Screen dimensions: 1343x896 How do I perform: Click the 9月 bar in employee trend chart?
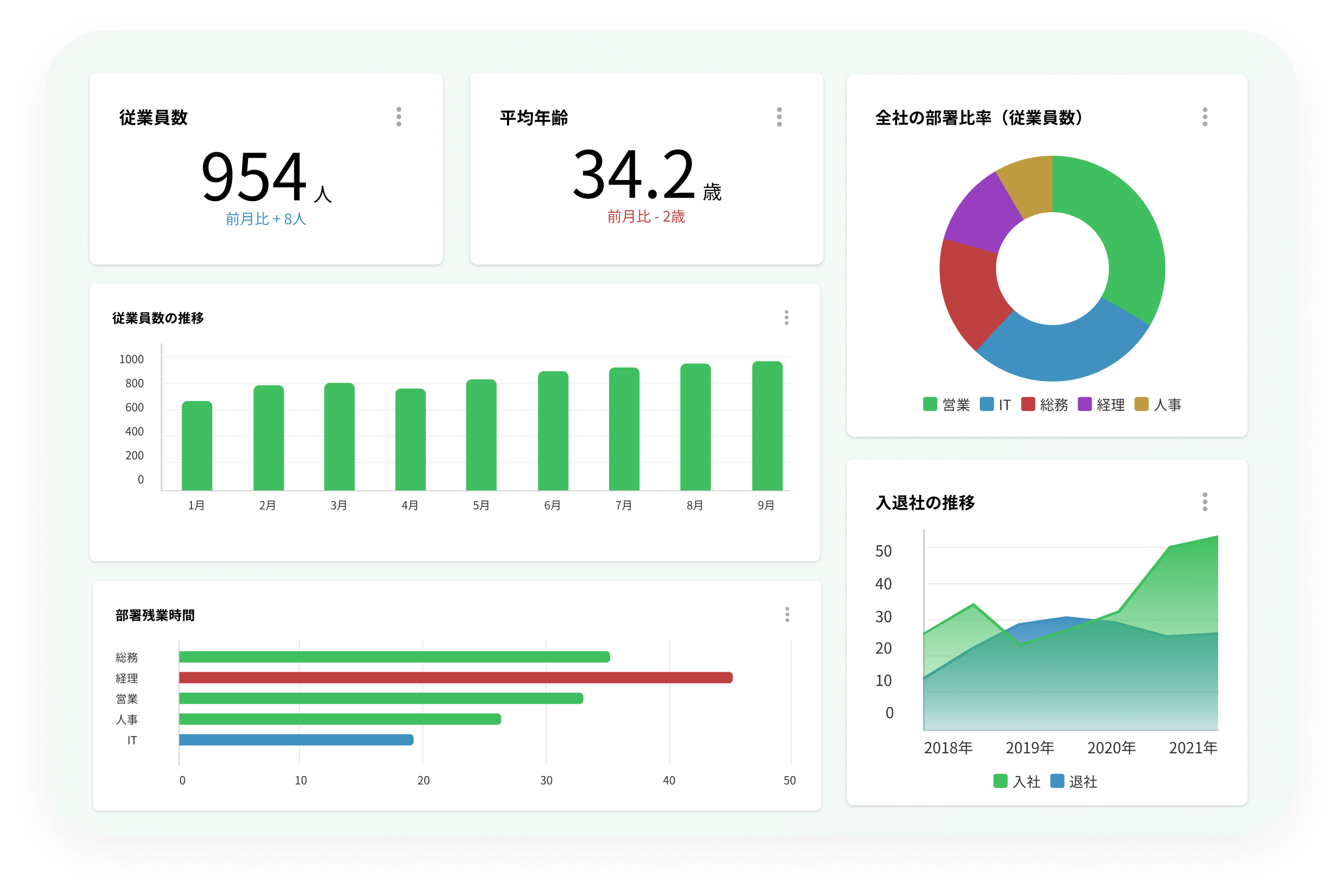tap(767, 426)
